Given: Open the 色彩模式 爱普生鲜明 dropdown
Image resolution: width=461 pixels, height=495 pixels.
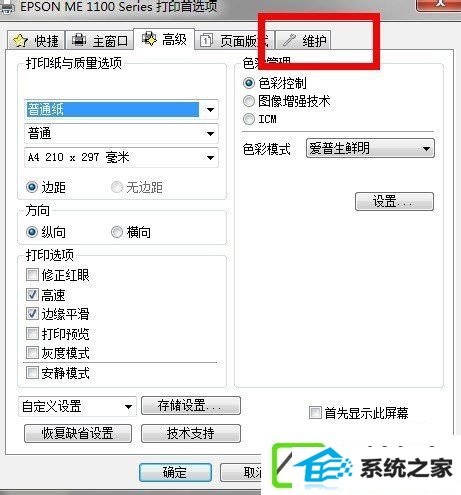Looking at the screenshot, I should point(370,148).
